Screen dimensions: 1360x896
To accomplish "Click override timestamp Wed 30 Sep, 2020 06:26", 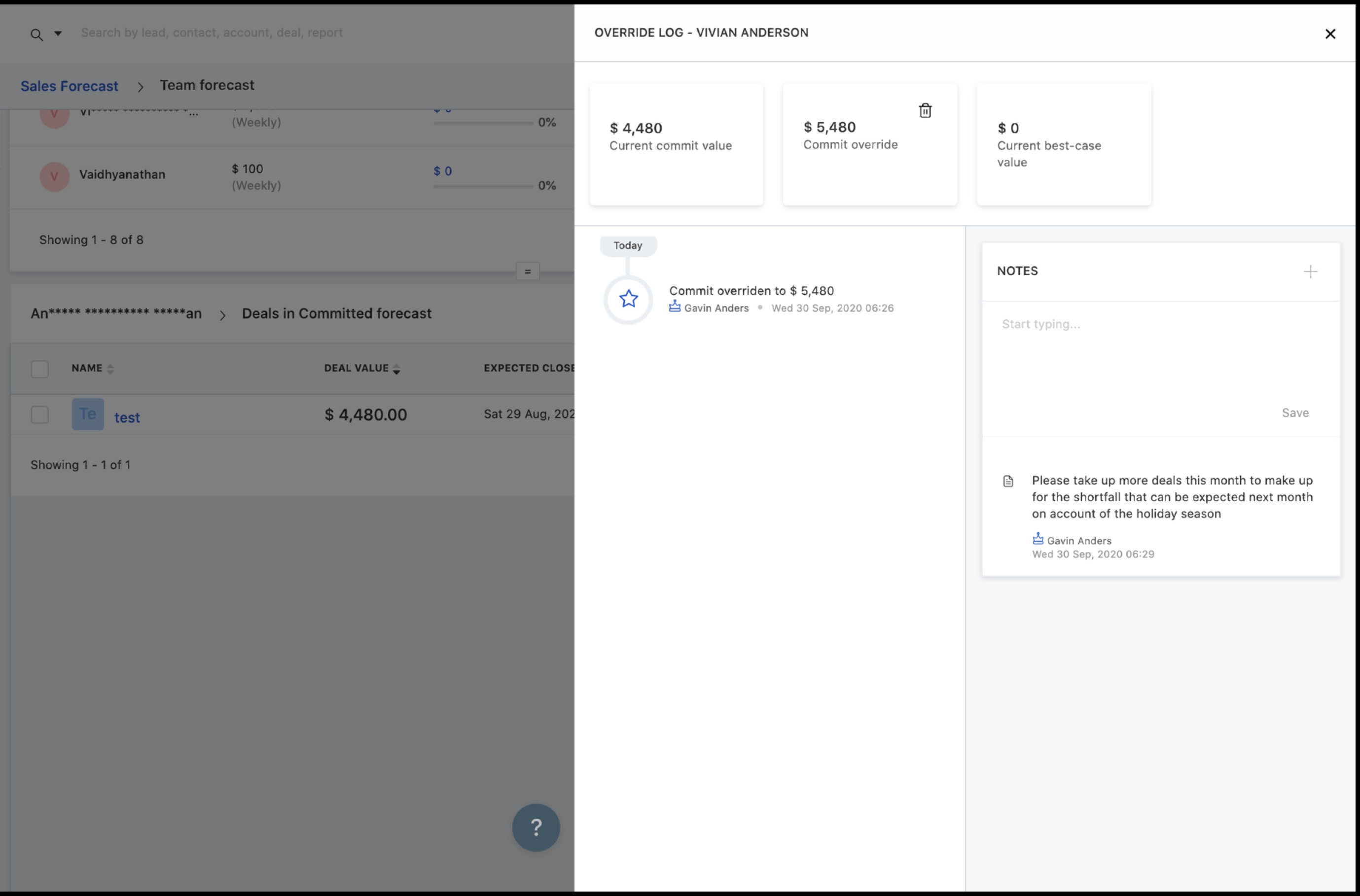I will click(x=832, y=308).
